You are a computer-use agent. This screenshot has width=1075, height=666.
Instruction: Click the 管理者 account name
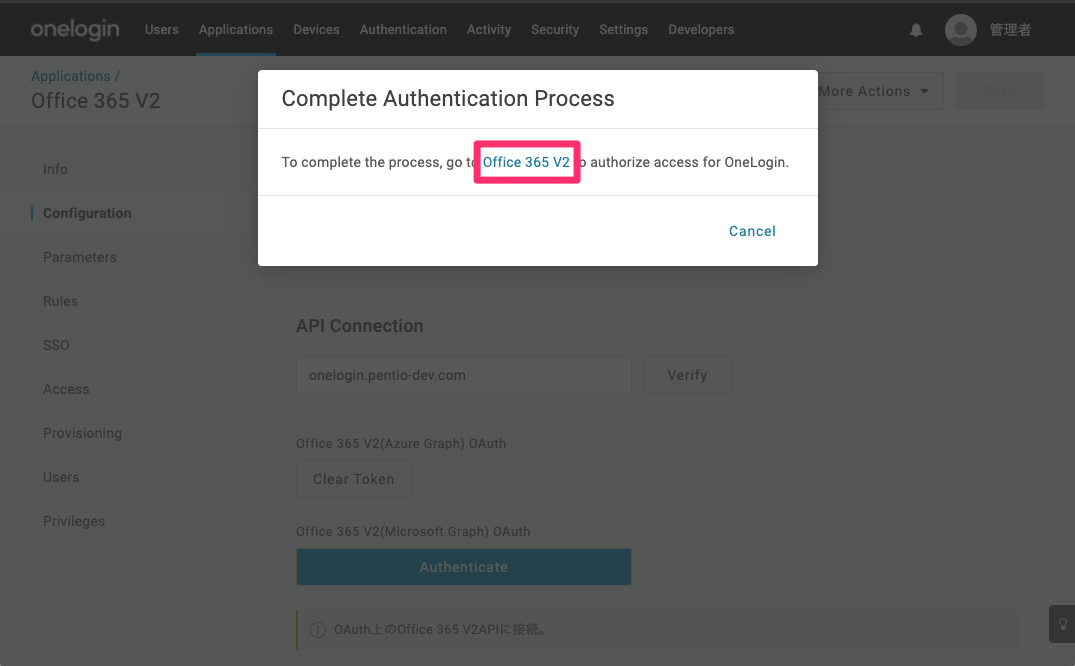(x=1010, y=29)
